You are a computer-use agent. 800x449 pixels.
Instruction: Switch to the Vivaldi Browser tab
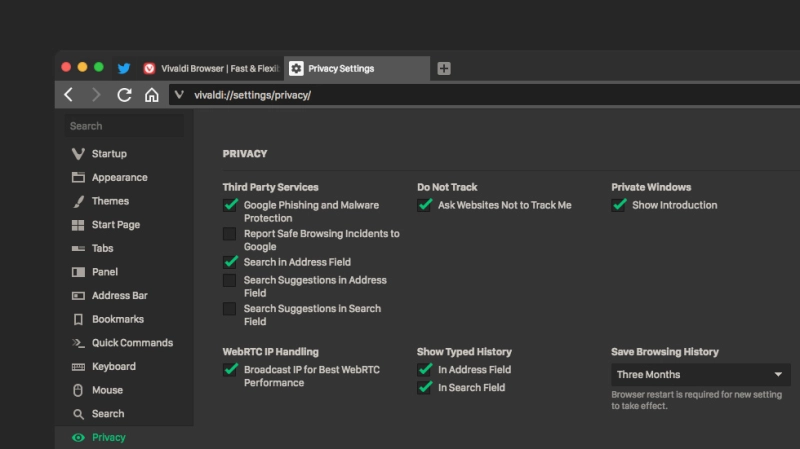(x=211, y=68)
